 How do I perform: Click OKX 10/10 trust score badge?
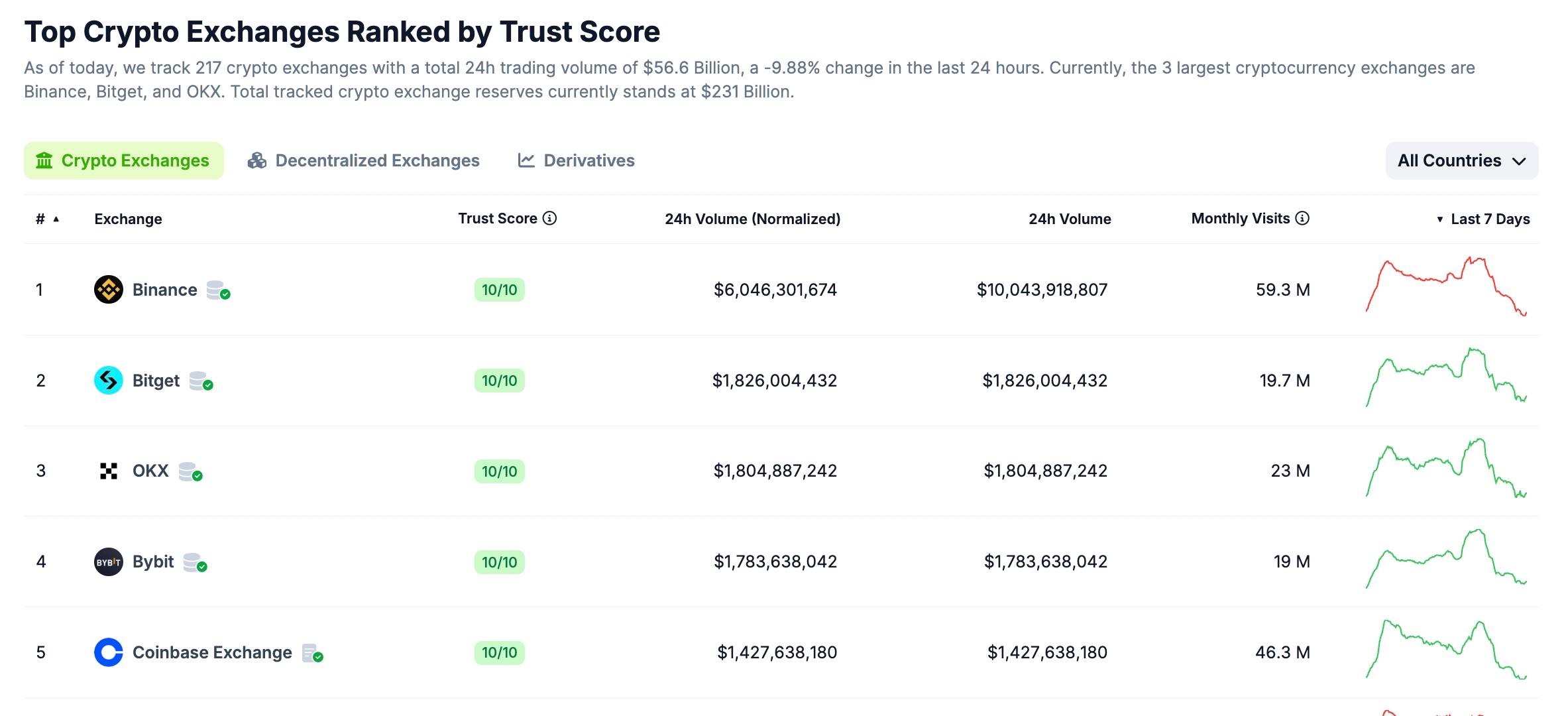(500, 471)
